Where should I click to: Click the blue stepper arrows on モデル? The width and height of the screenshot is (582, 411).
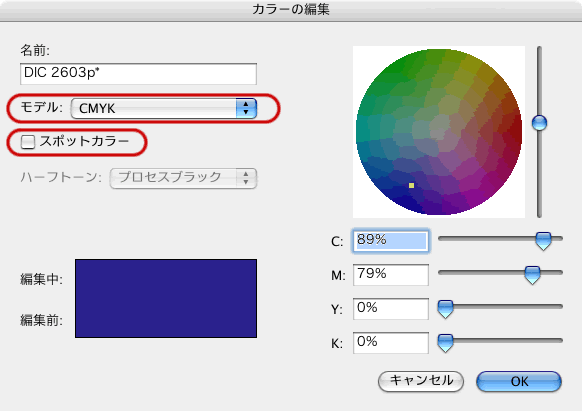[x=246, y=108]
